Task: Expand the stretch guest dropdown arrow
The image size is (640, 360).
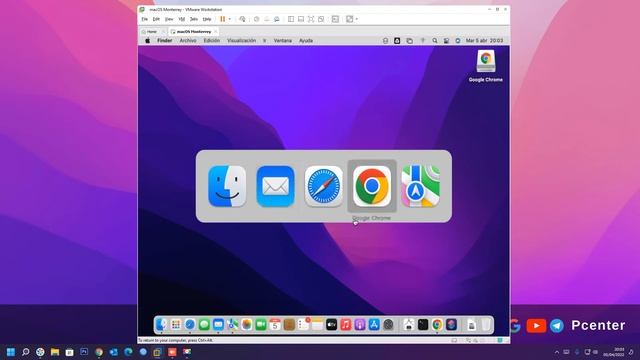Action: [x=357, y=19]
